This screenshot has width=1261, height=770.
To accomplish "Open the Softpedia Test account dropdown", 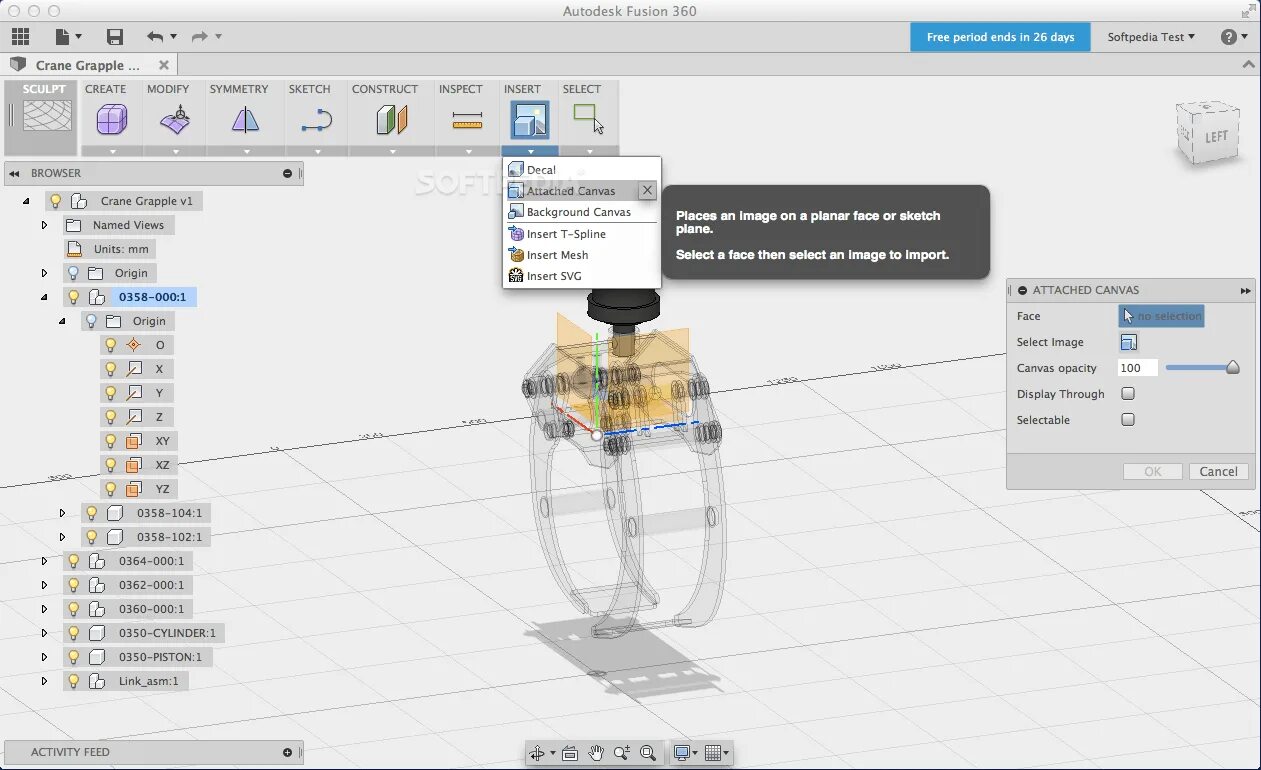I will (1151, 37).
